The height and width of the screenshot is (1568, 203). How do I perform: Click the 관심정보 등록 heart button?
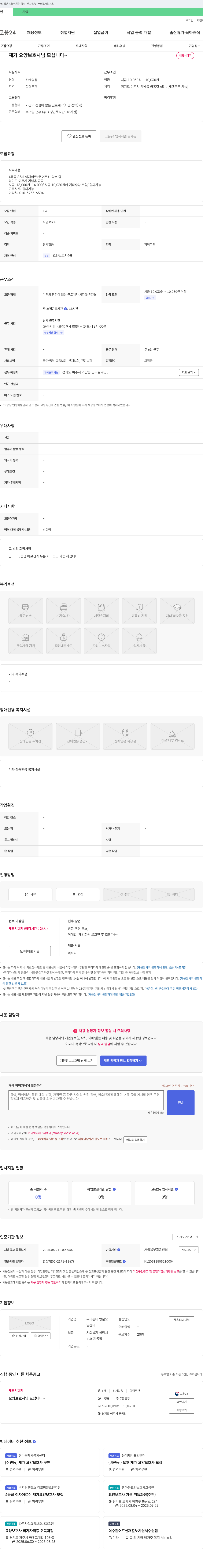point(79,136)
